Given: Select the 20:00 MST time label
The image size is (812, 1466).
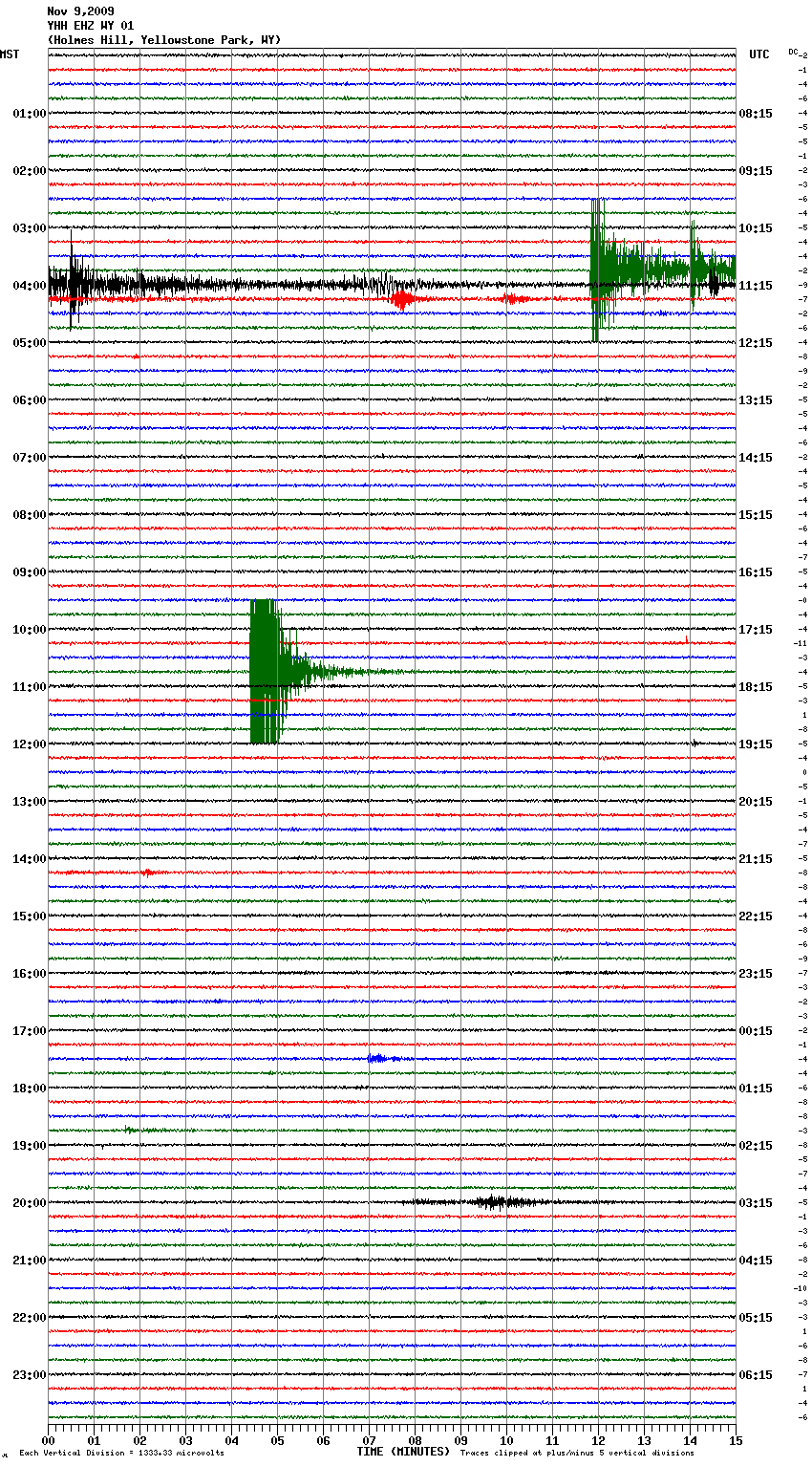Looking at the screenshot, I should pyautogui.click(x=30, y=1203).
